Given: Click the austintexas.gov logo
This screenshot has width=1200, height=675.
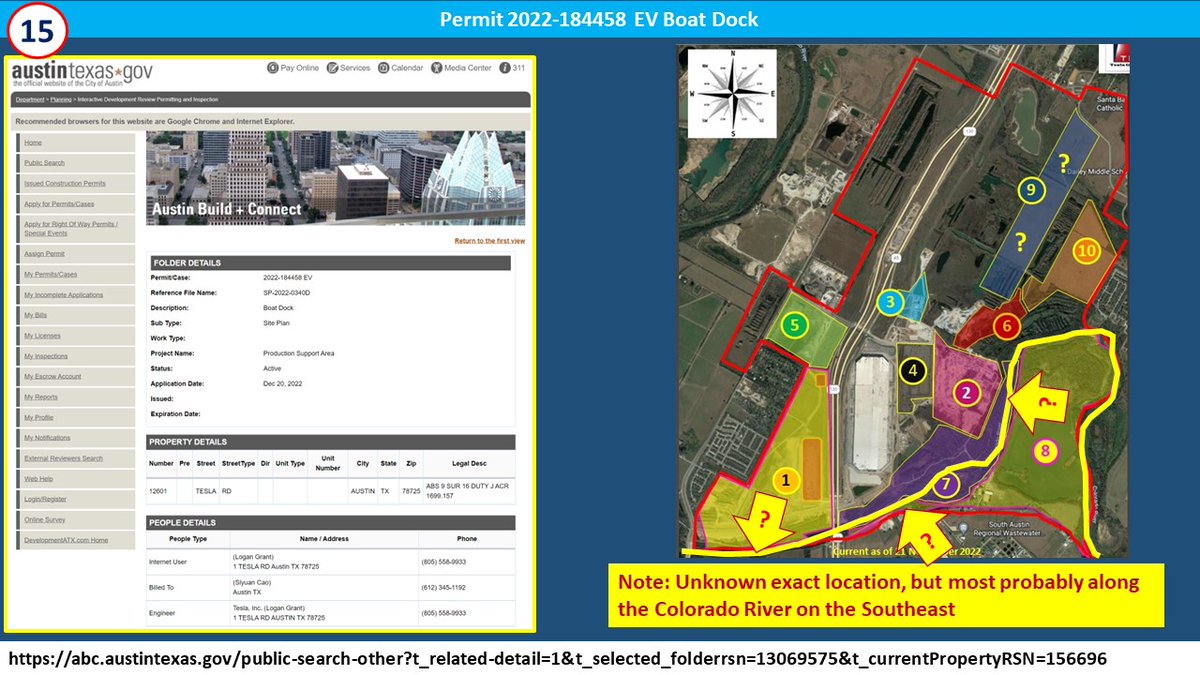Looking at the screenshot, I should (82, 73).
